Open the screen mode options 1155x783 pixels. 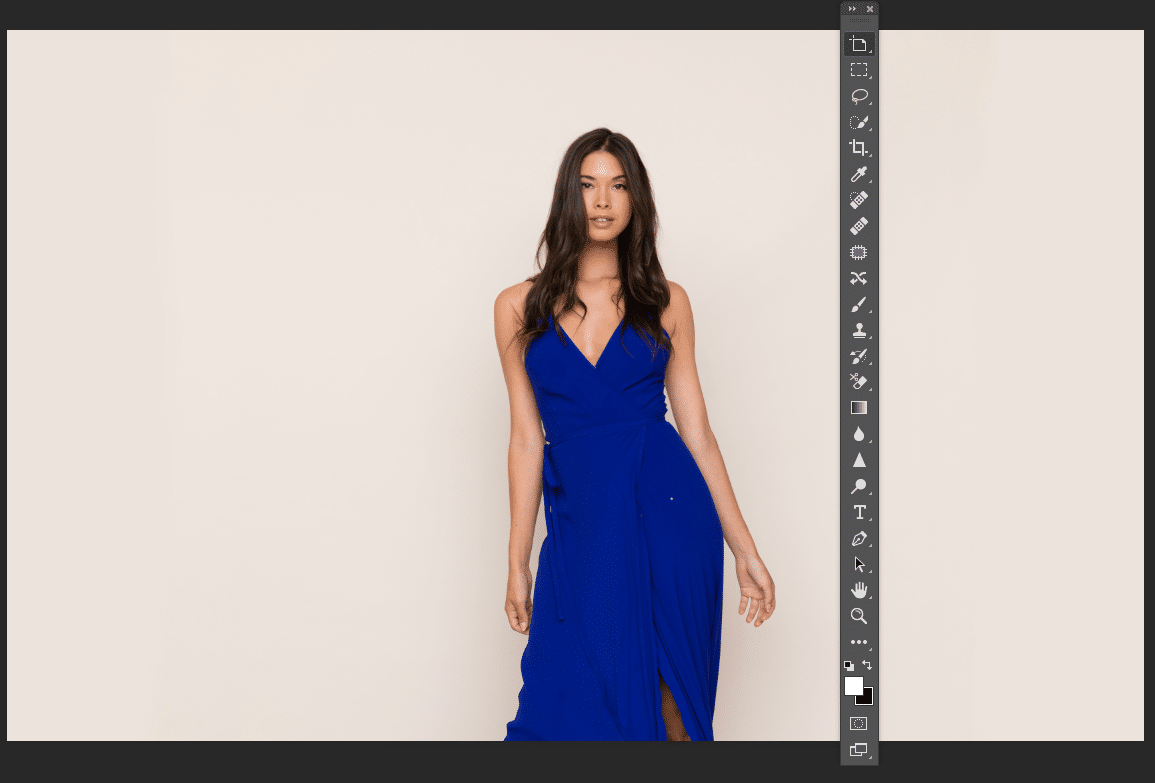858,747
